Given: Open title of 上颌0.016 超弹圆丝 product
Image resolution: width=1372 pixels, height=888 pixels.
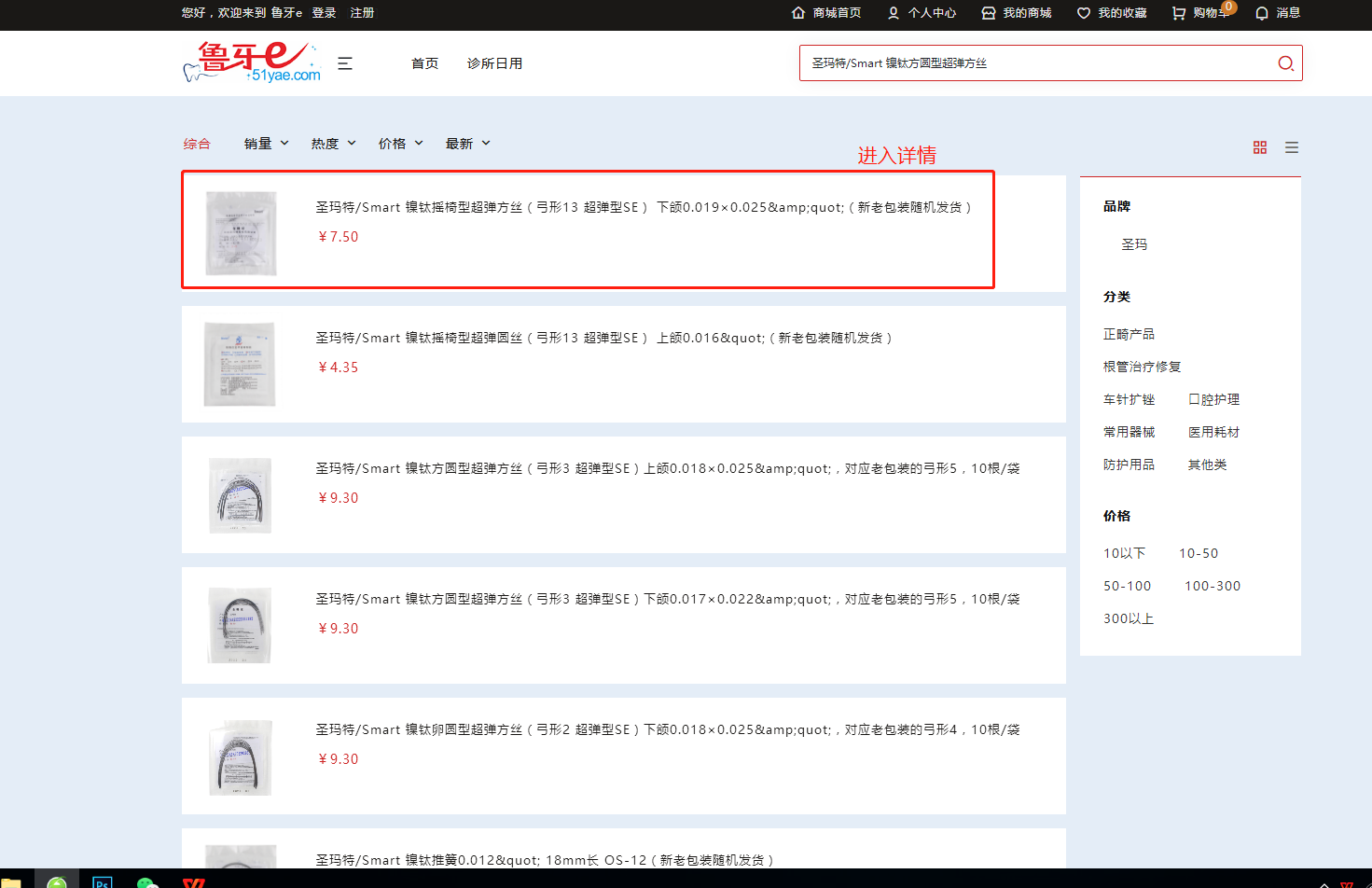Looking at the screenshot, I should point(603,338).
